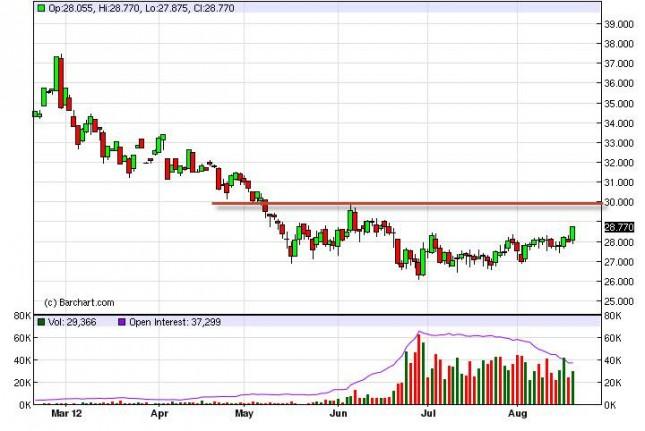Click the 'Mar 12' date axis label
645x431 pixels.
click(67, 413)
